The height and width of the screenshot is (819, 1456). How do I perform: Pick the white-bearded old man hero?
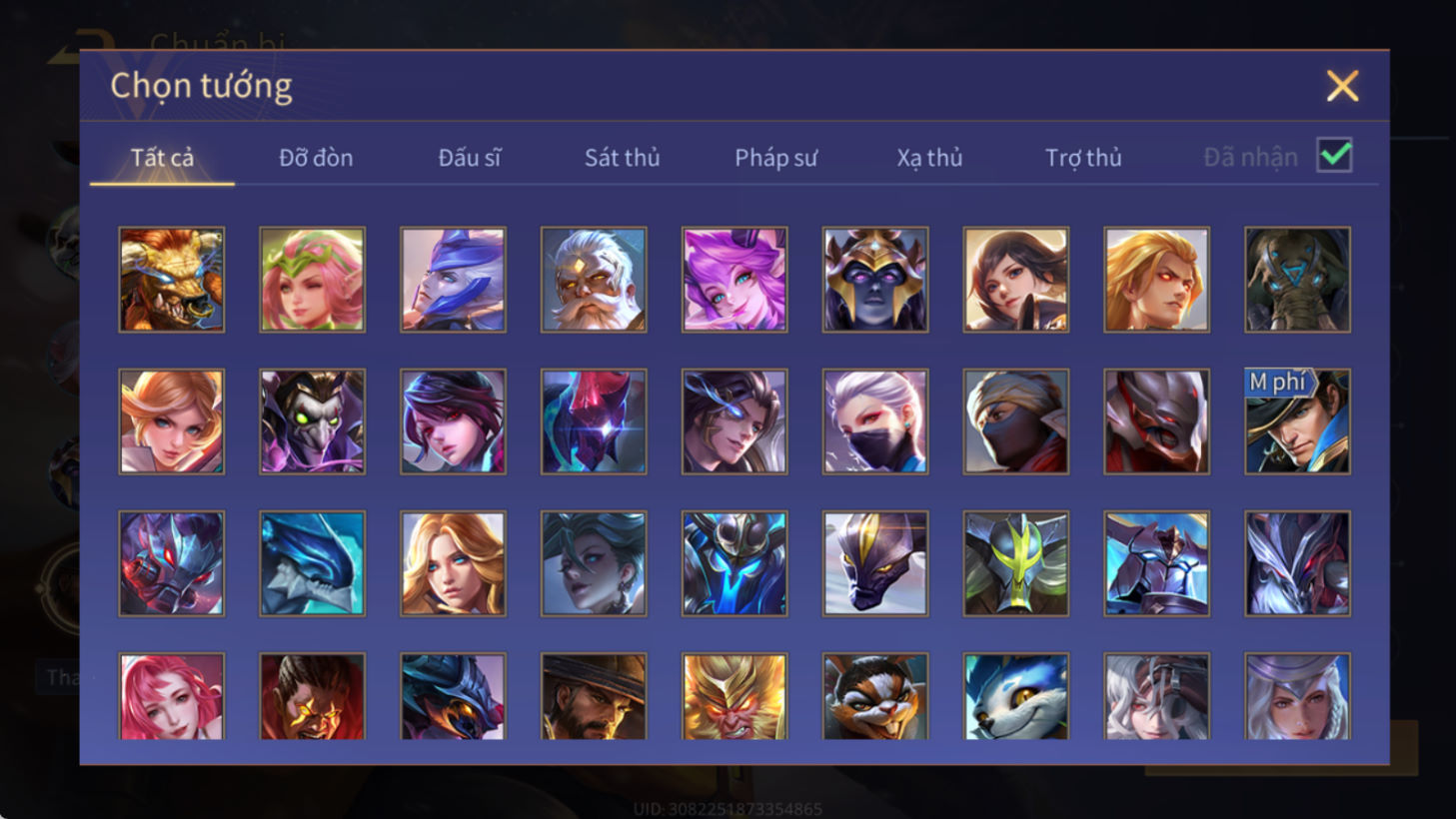pyautogui.click(x=594, y=280)
